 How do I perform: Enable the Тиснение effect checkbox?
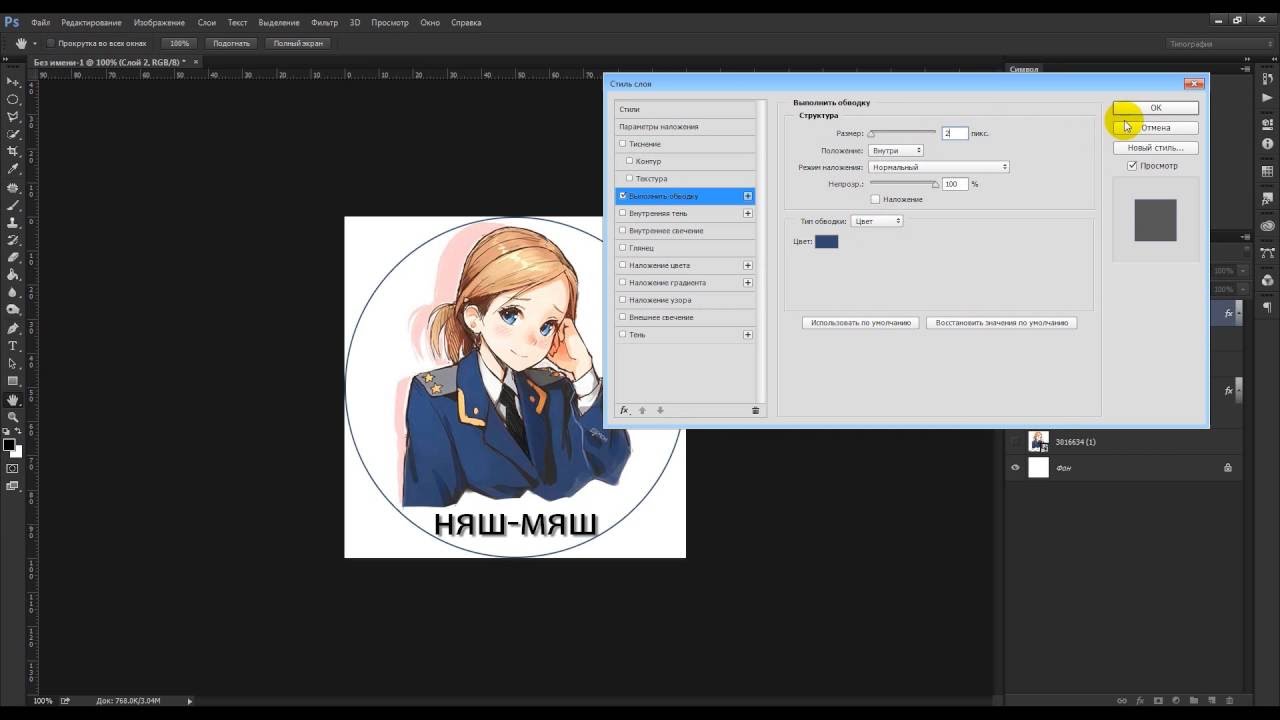[622, 144]
